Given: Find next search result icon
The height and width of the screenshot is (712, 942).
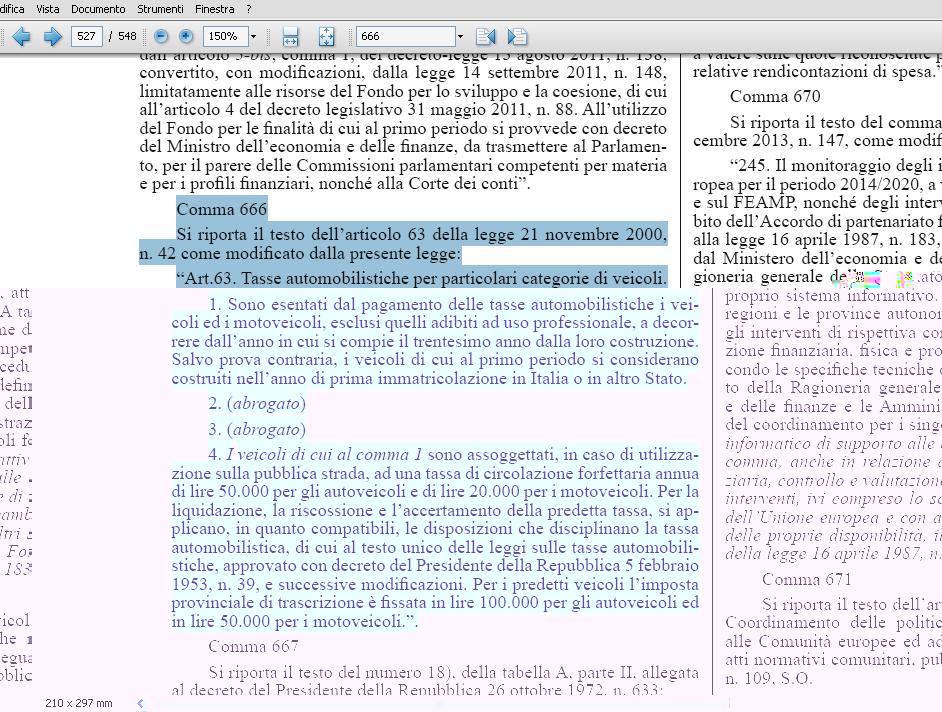Looking at the screenshot, I should click(x=517, y=37).
